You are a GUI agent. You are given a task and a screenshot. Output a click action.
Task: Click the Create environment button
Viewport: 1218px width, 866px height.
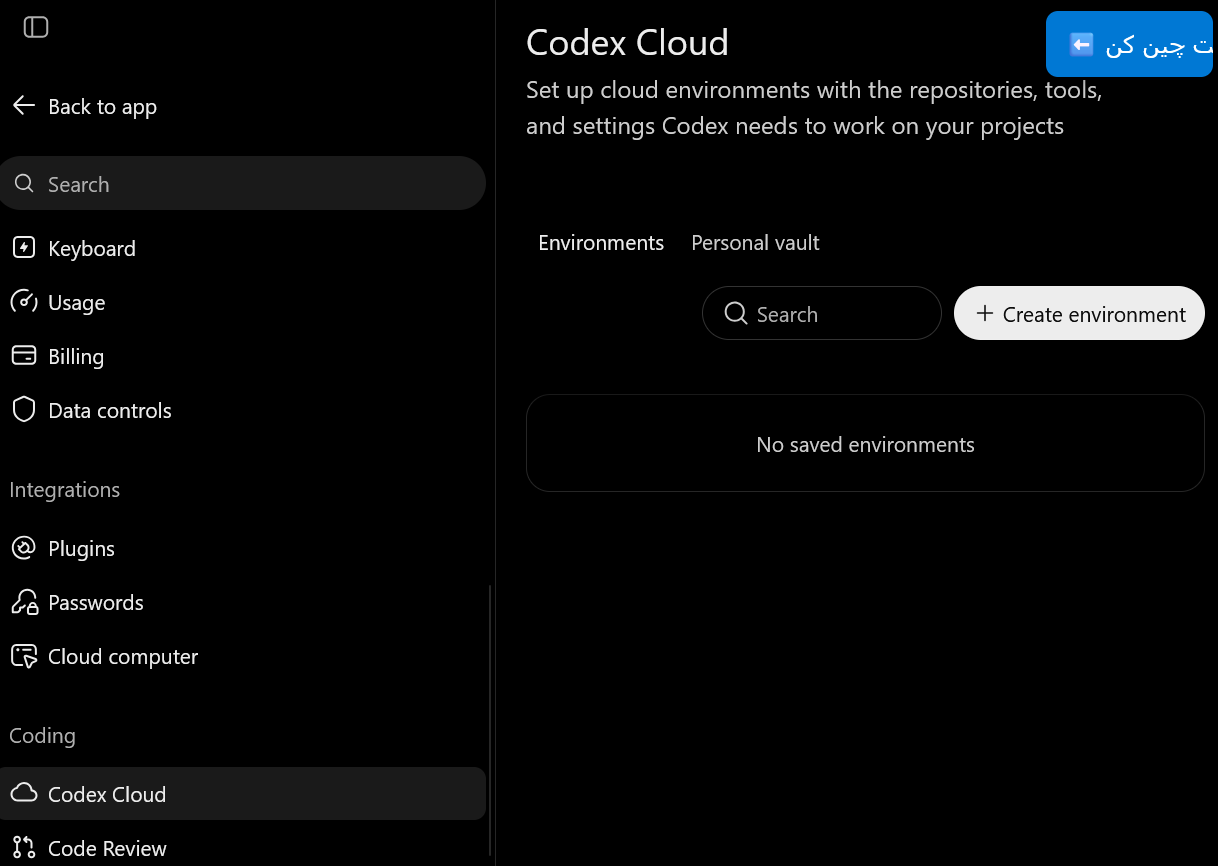click(1079, 314)
